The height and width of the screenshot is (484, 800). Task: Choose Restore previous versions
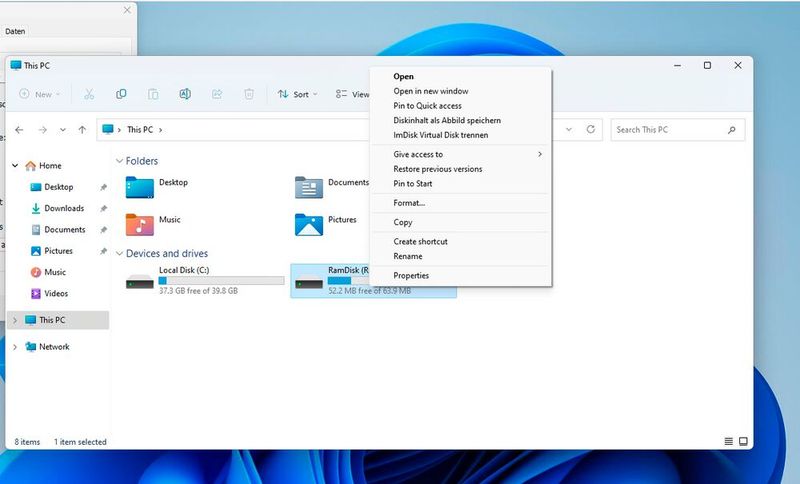(438, 169)
